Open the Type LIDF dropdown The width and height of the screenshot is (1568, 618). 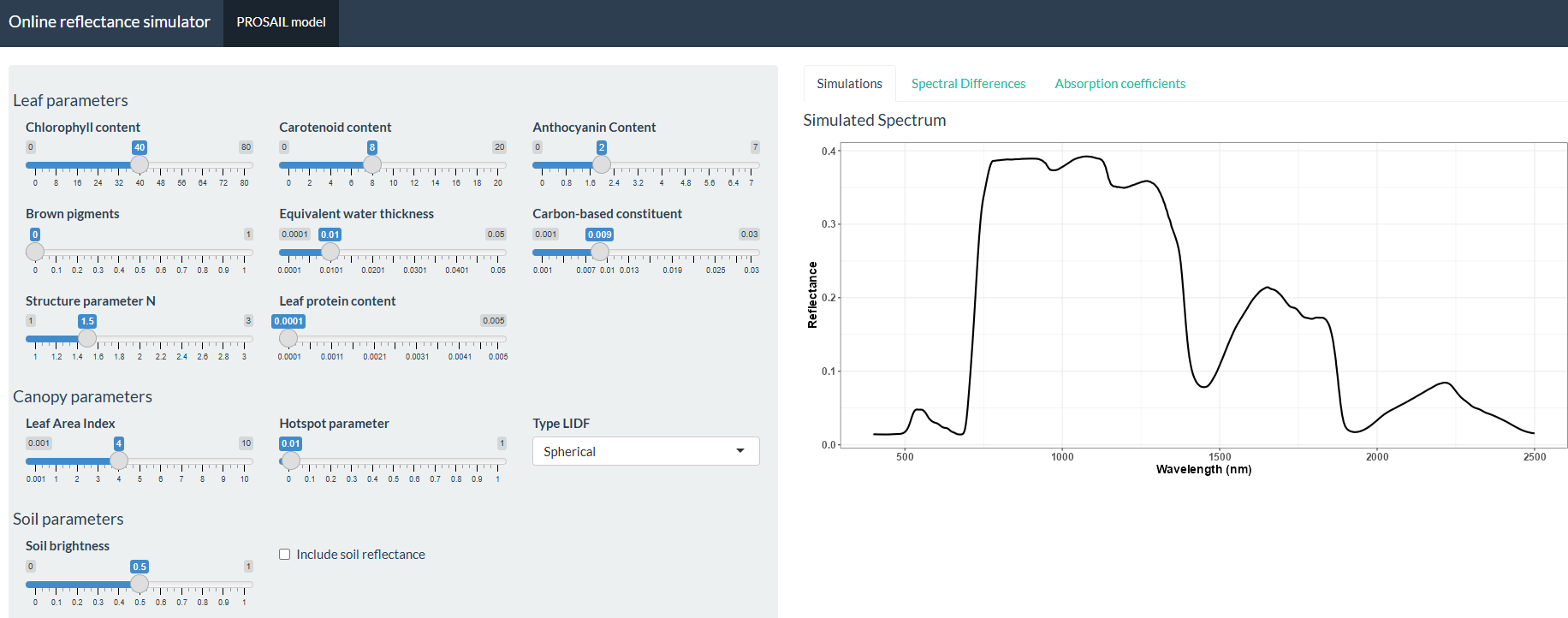(x=645, y=451)
